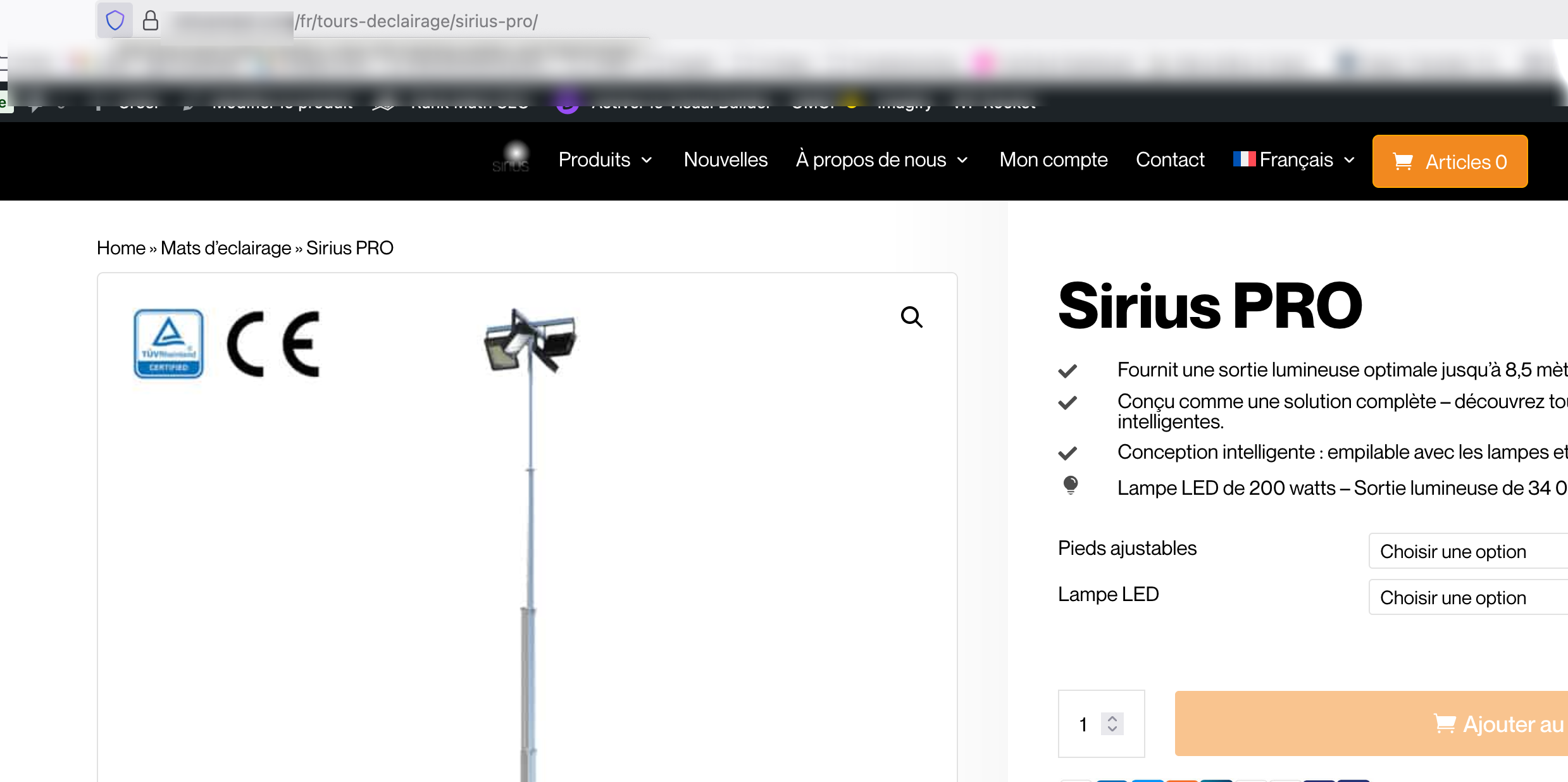1568x782 pixels.
Task: Click Mats d'eclairage breadcrumb link
Action: coord(226,248)
